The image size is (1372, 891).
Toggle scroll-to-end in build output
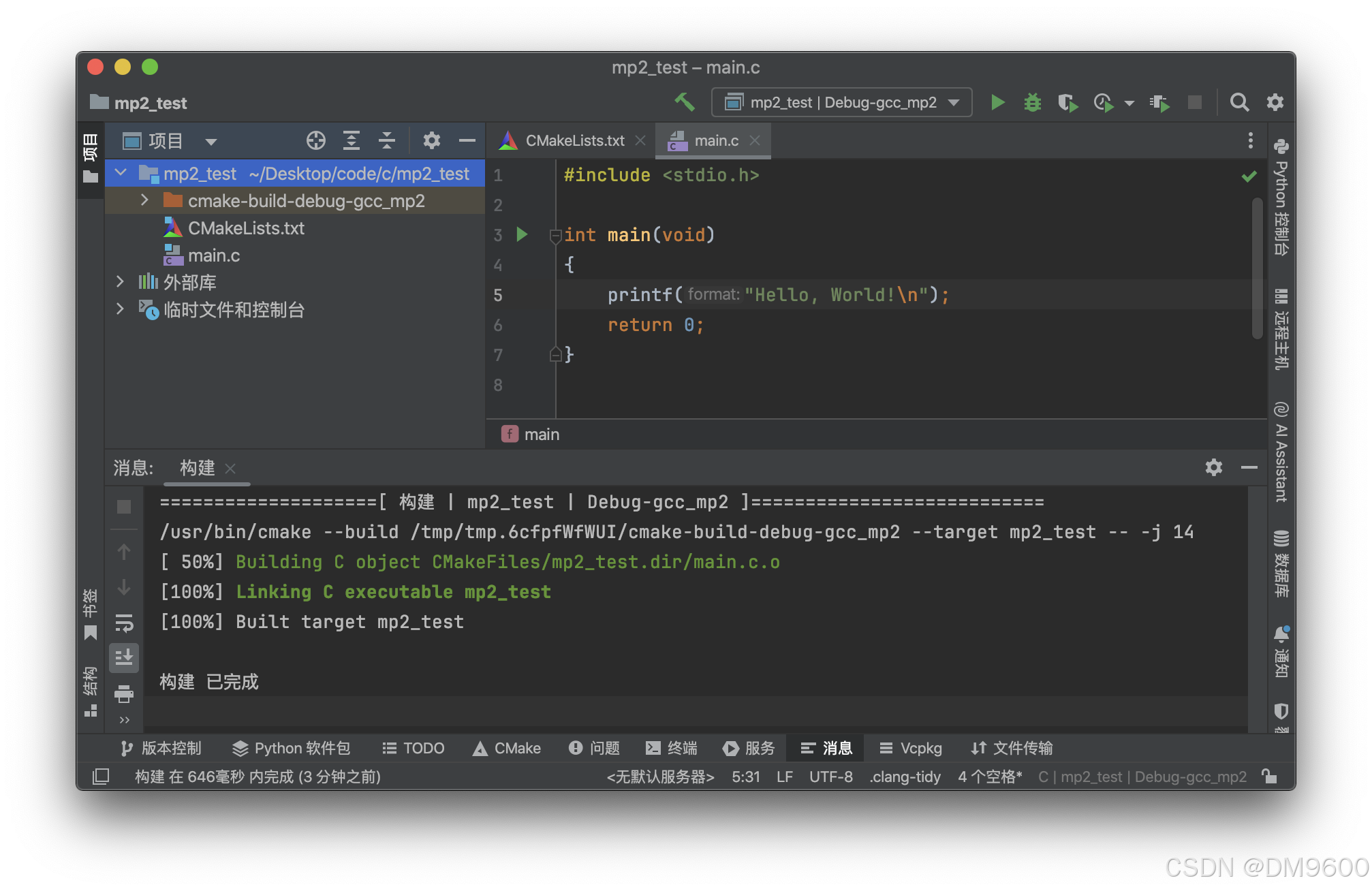(x=124, y=657)
